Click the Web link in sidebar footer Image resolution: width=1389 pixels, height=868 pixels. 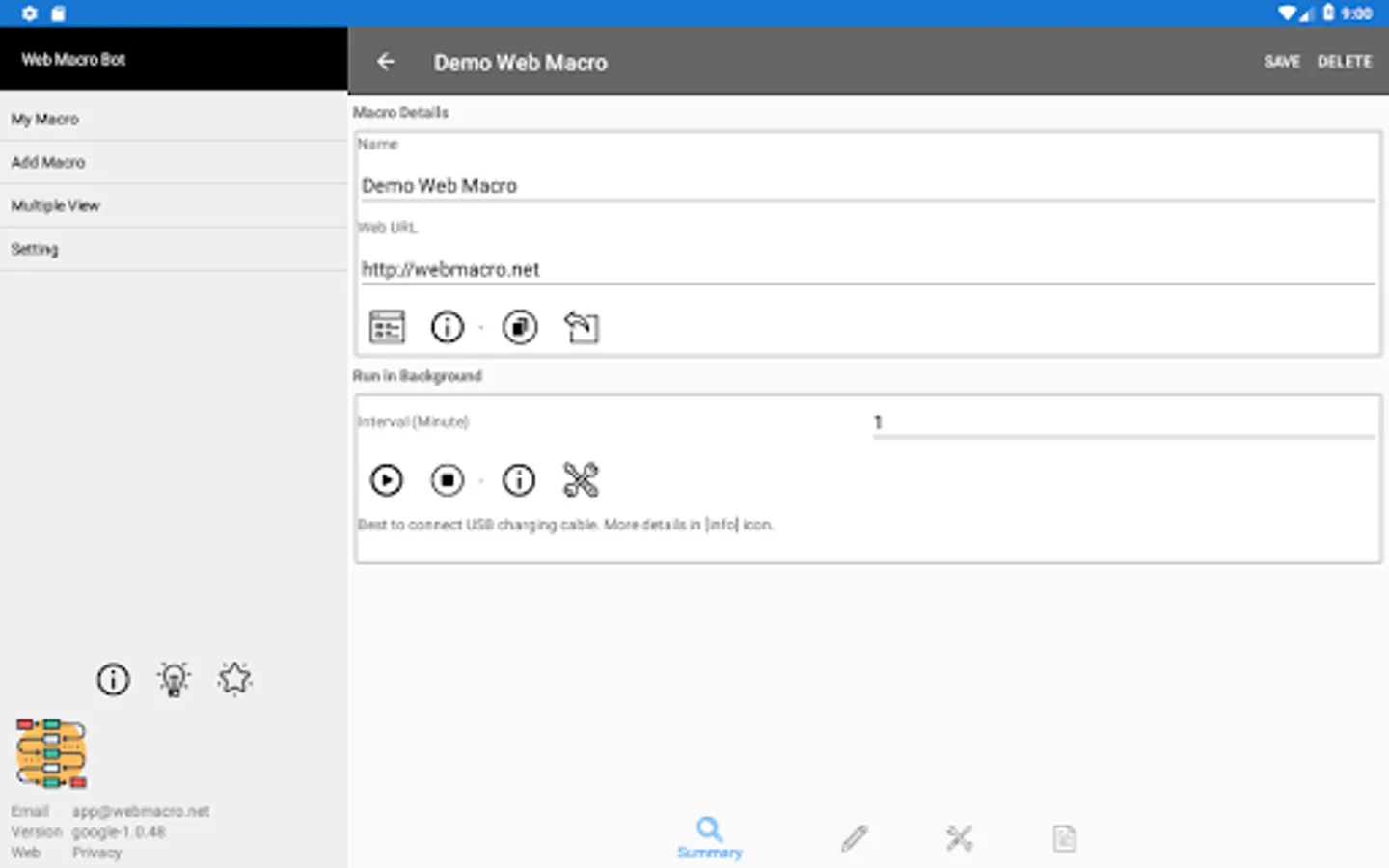[x=26, y=853]
